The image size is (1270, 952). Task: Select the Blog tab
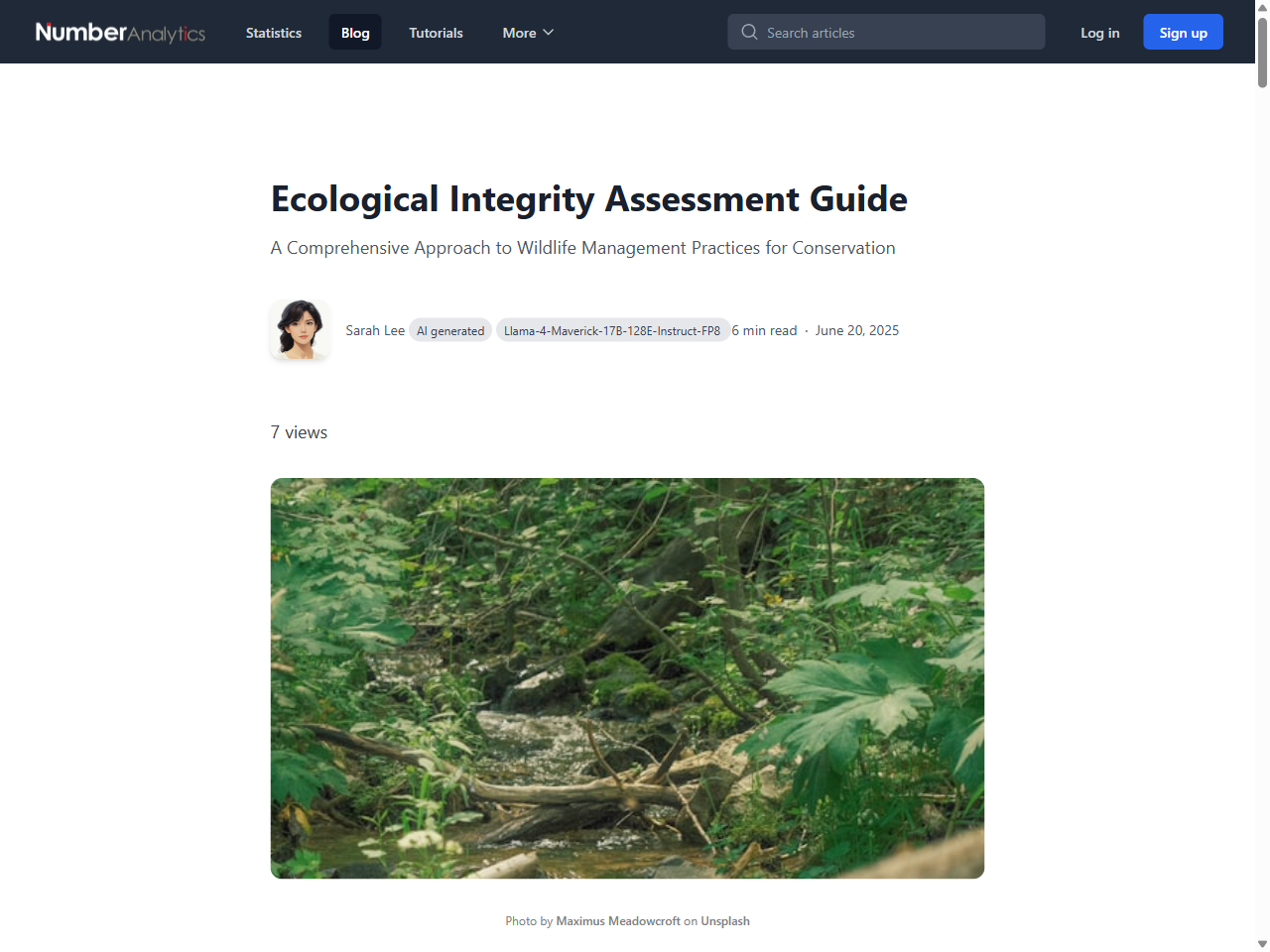[354, 32]
